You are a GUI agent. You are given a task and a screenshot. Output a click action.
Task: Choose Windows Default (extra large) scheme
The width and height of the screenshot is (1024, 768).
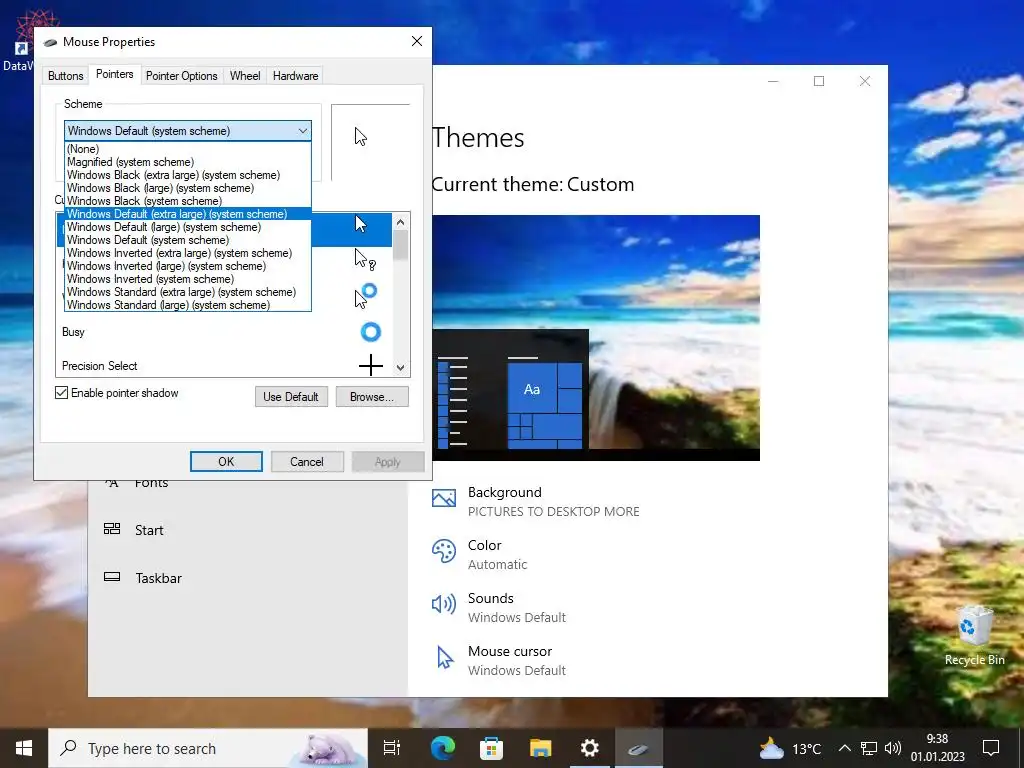point(188,214)
